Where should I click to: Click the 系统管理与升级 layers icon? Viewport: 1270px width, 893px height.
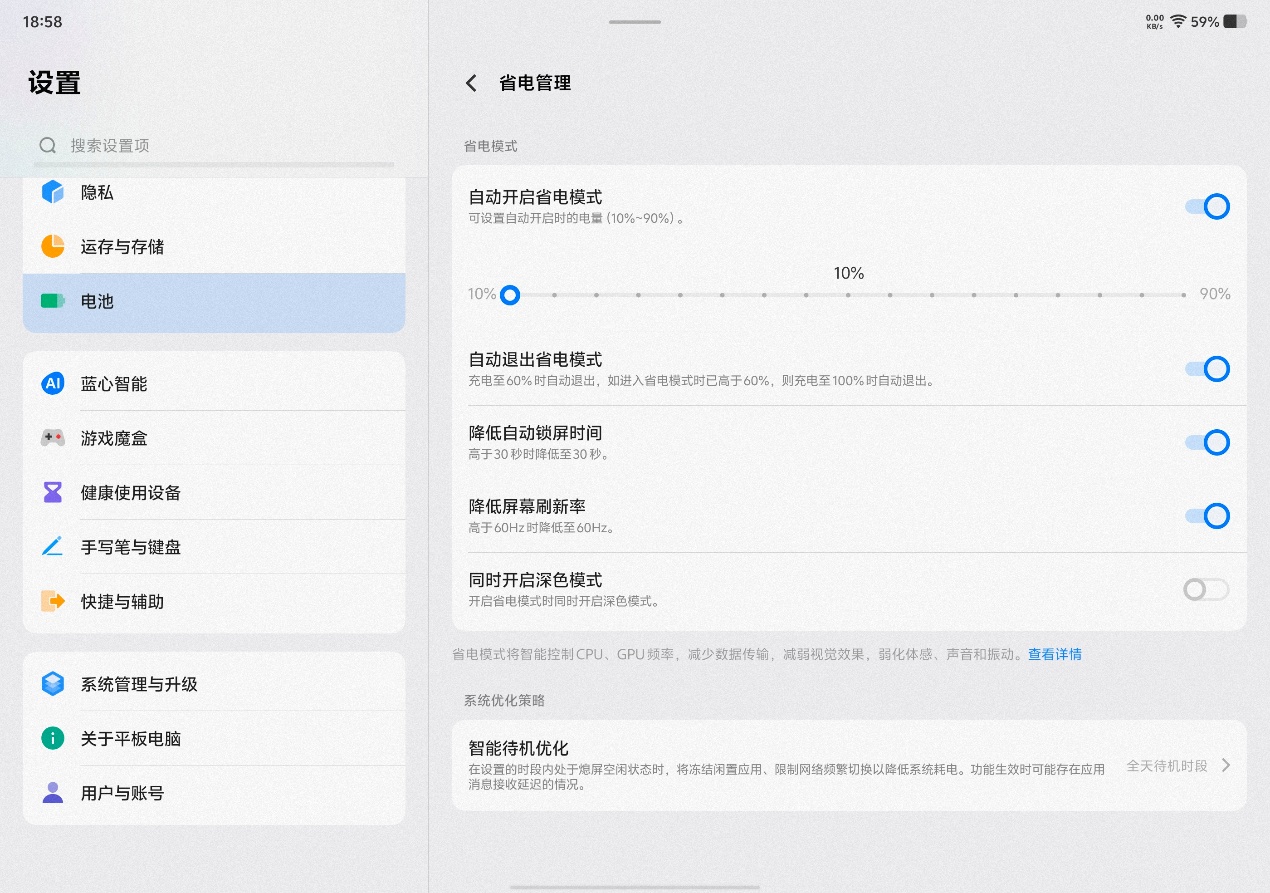(52, 684)
